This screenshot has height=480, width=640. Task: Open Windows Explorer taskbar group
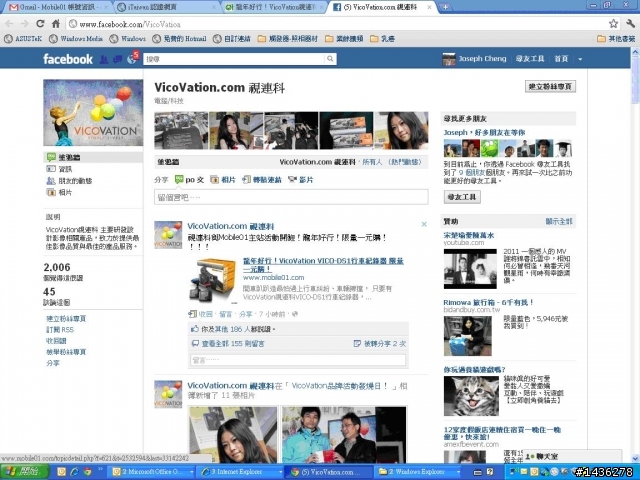(416, 472)
